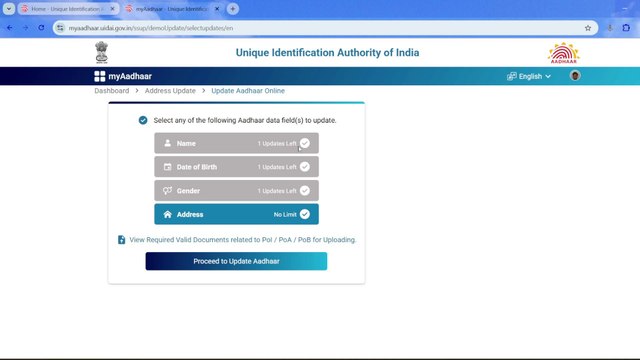The image size is (640, 360).
Task: Click '1 Updates Left' in Date of Birth row
Action: pos(277,167)
